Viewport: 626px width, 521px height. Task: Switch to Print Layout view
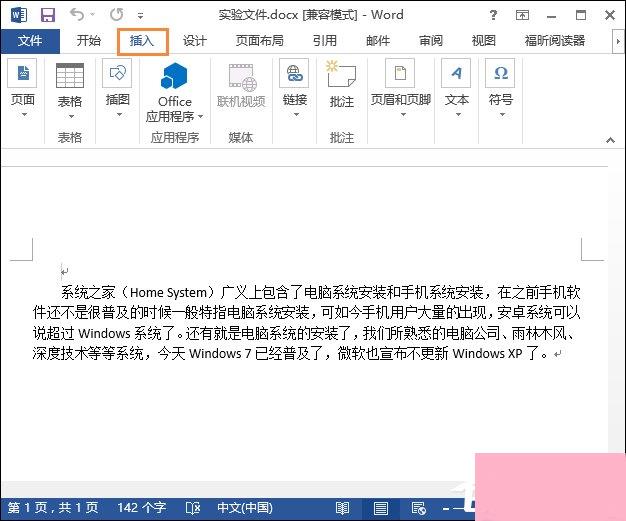pos(380,508)
